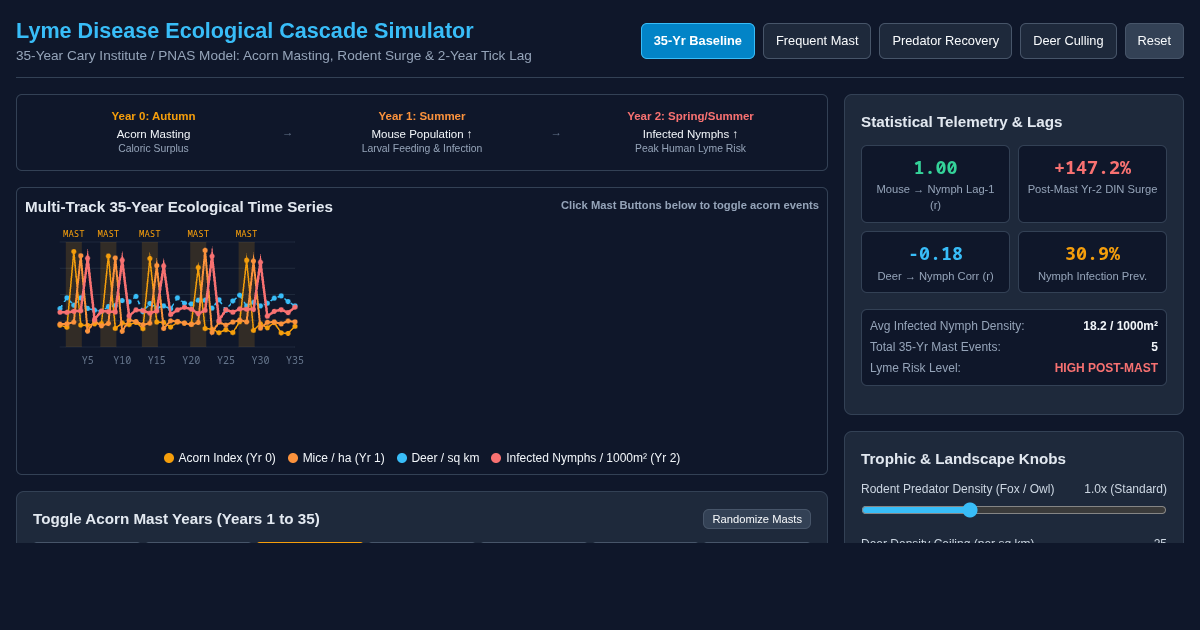
Task: Click the 35-Year Cary Institute / PNAS Model subtitle
Action: pos(274,56)
